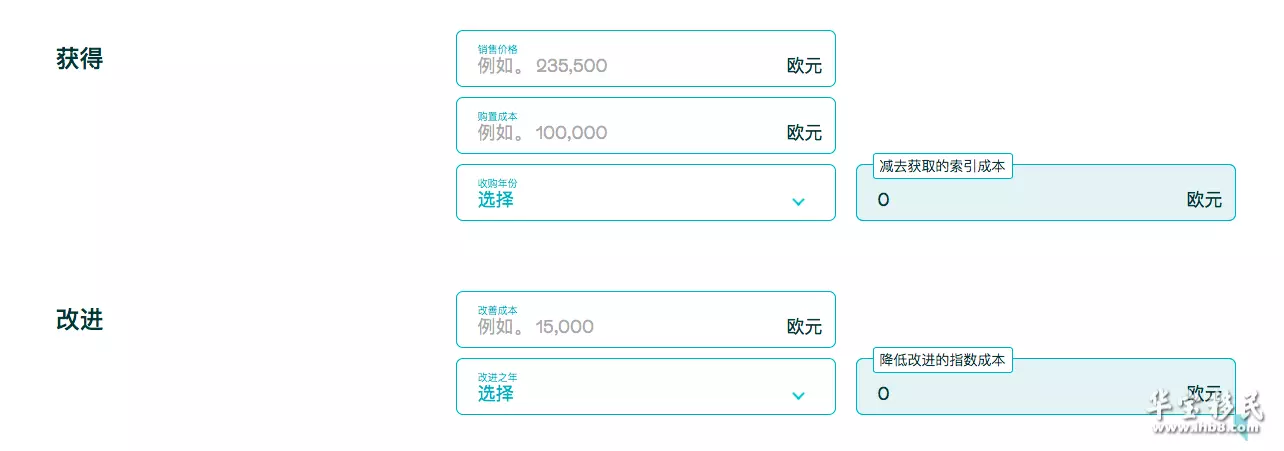Click the 改善成本 input field
Screen dimensions: 1284x451
pos(645,319)
